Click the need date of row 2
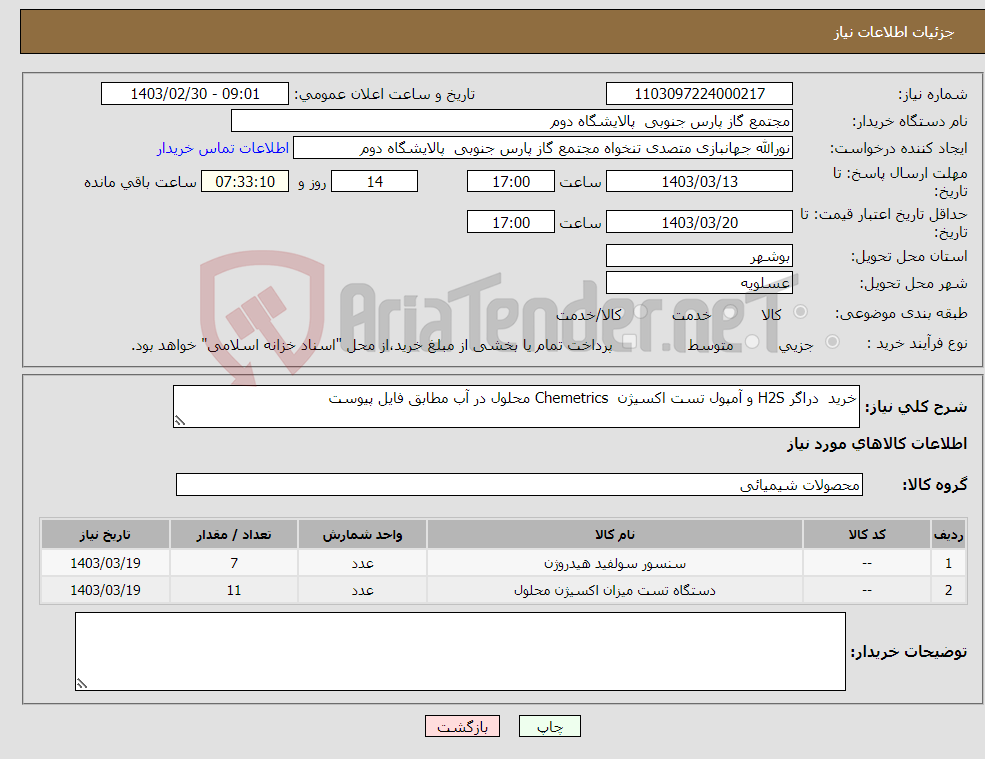The image size is (985, 759). 106,590
